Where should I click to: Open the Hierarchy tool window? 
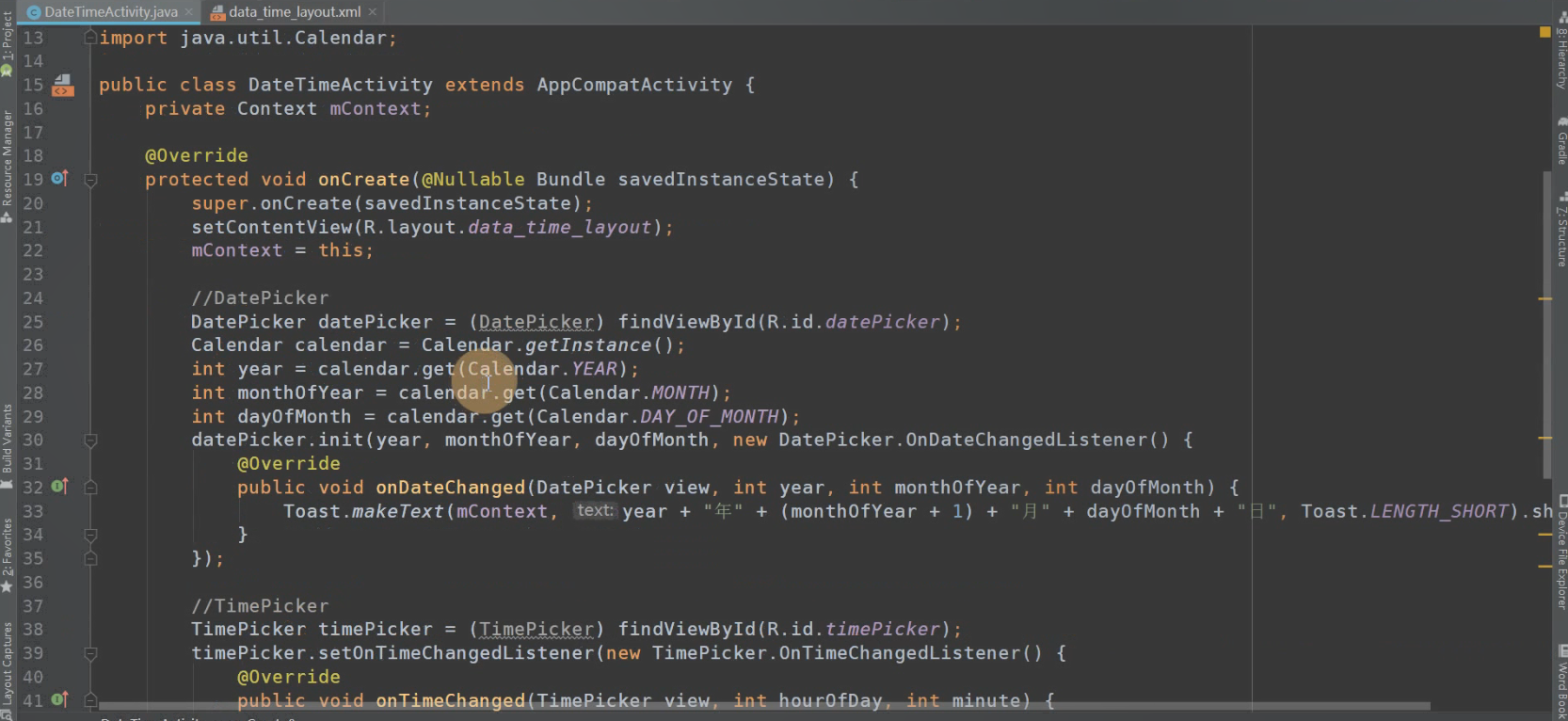1560,49
